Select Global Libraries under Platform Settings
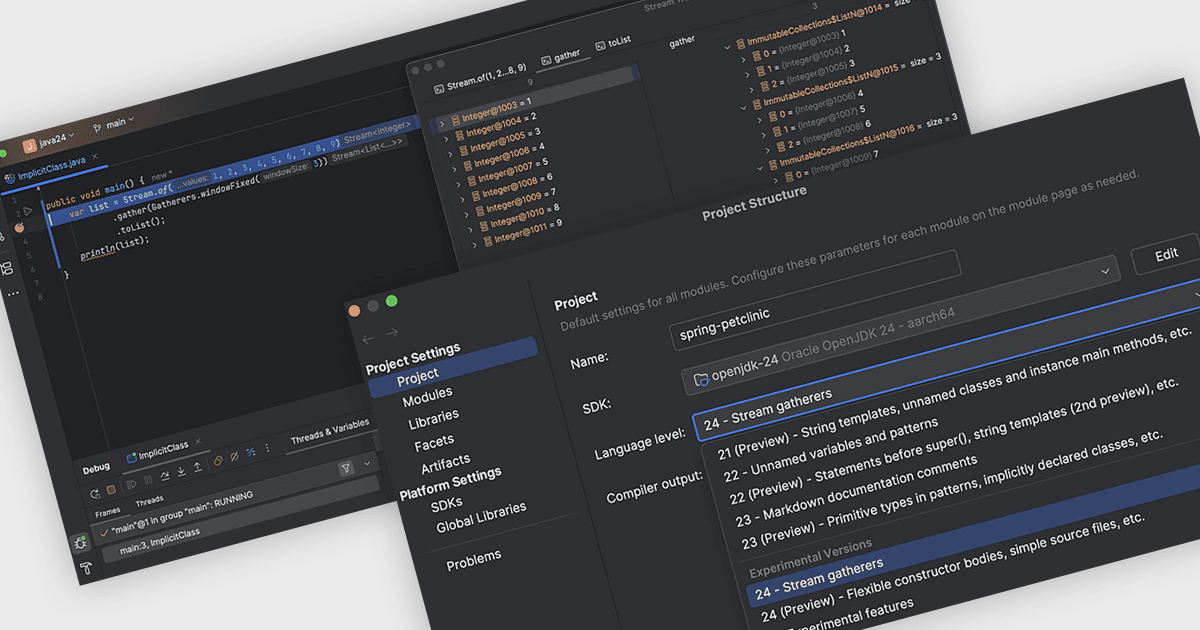Screen dimensions: 1200x630 tap(481, 517)
